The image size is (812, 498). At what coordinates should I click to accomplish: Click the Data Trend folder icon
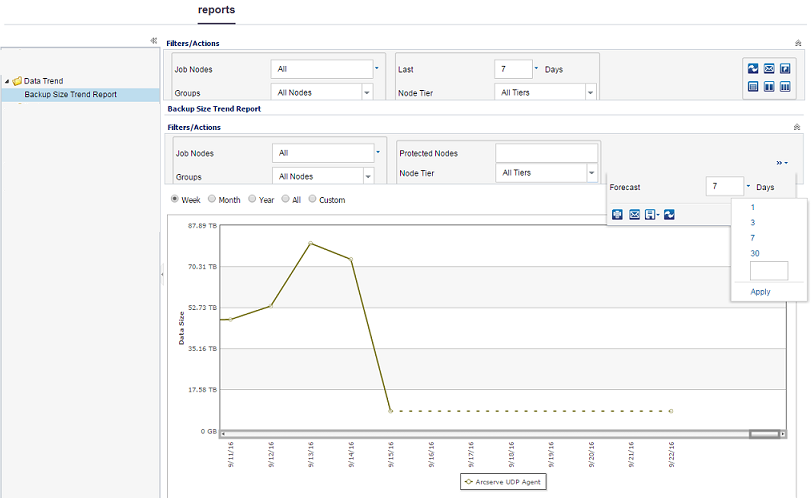[x=17, y=81]
